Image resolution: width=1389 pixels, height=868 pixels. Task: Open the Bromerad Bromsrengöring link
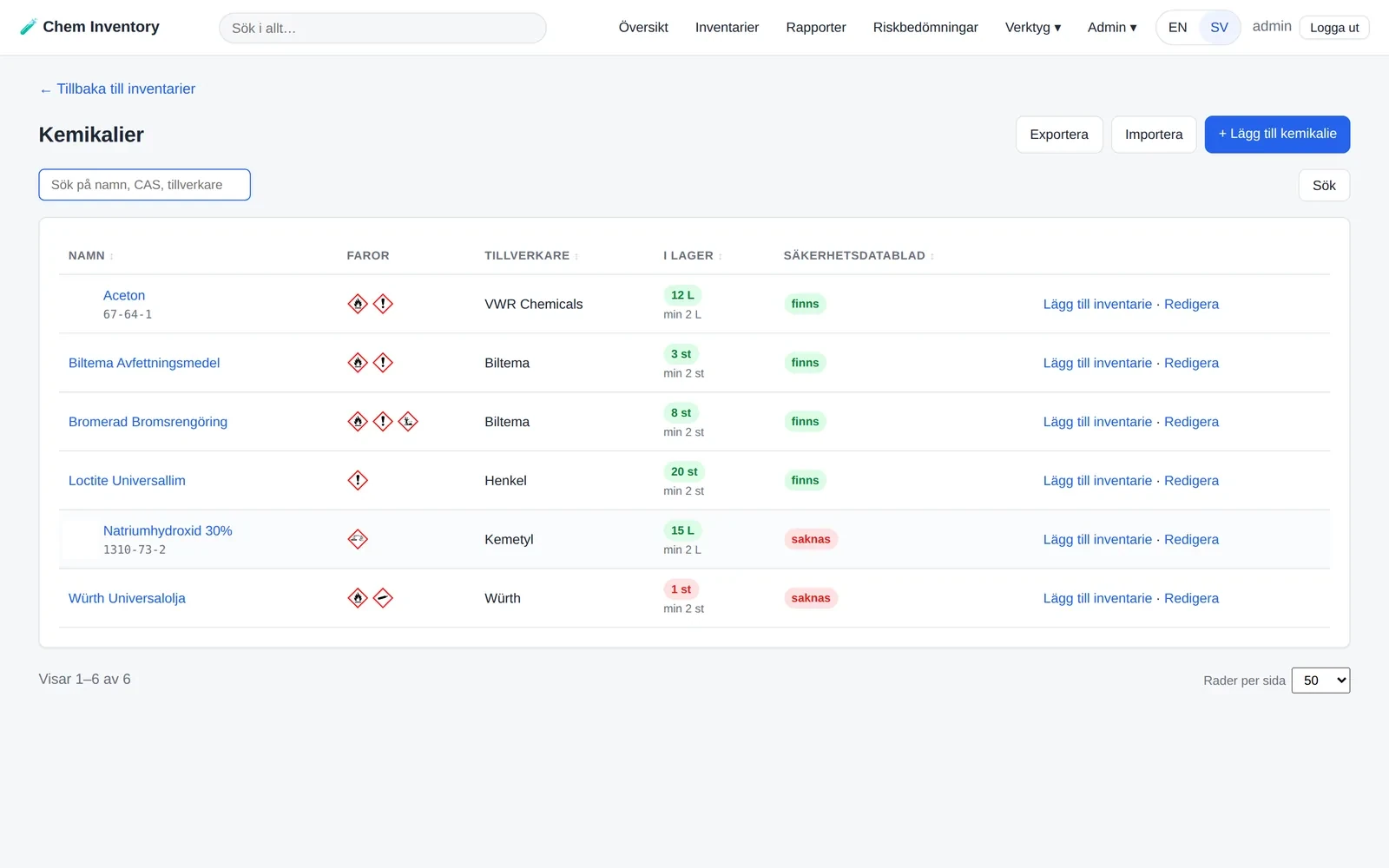click(148, 422)
